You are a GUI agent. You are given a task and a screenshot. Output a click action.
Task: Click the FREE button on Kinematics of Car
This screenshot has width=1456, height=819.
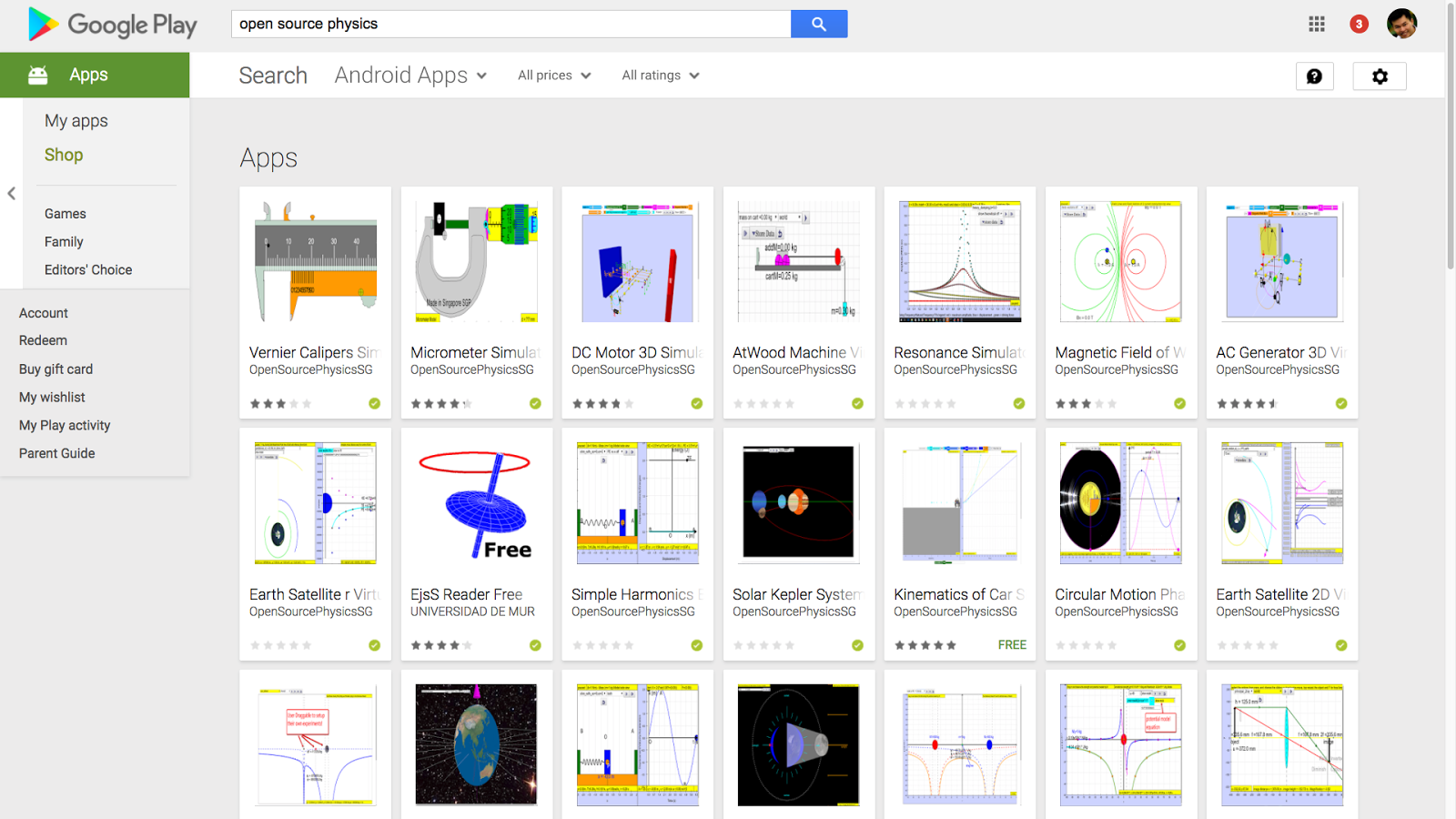pos(1012,645)
